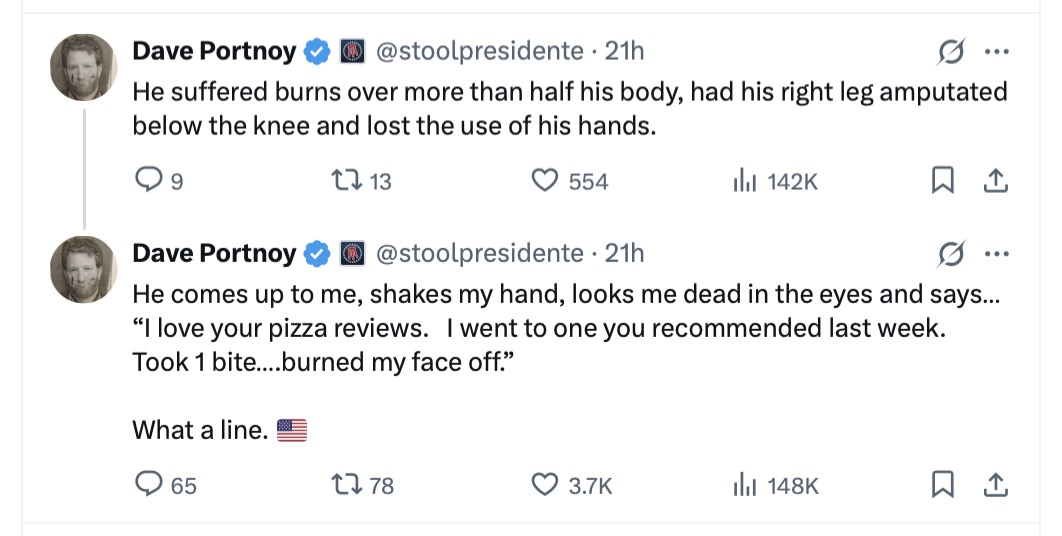Screen dimensions: 1062x536
Task: View analytics for the 142K views tweet
Action: pyautogui.click(x=742, y=180)
